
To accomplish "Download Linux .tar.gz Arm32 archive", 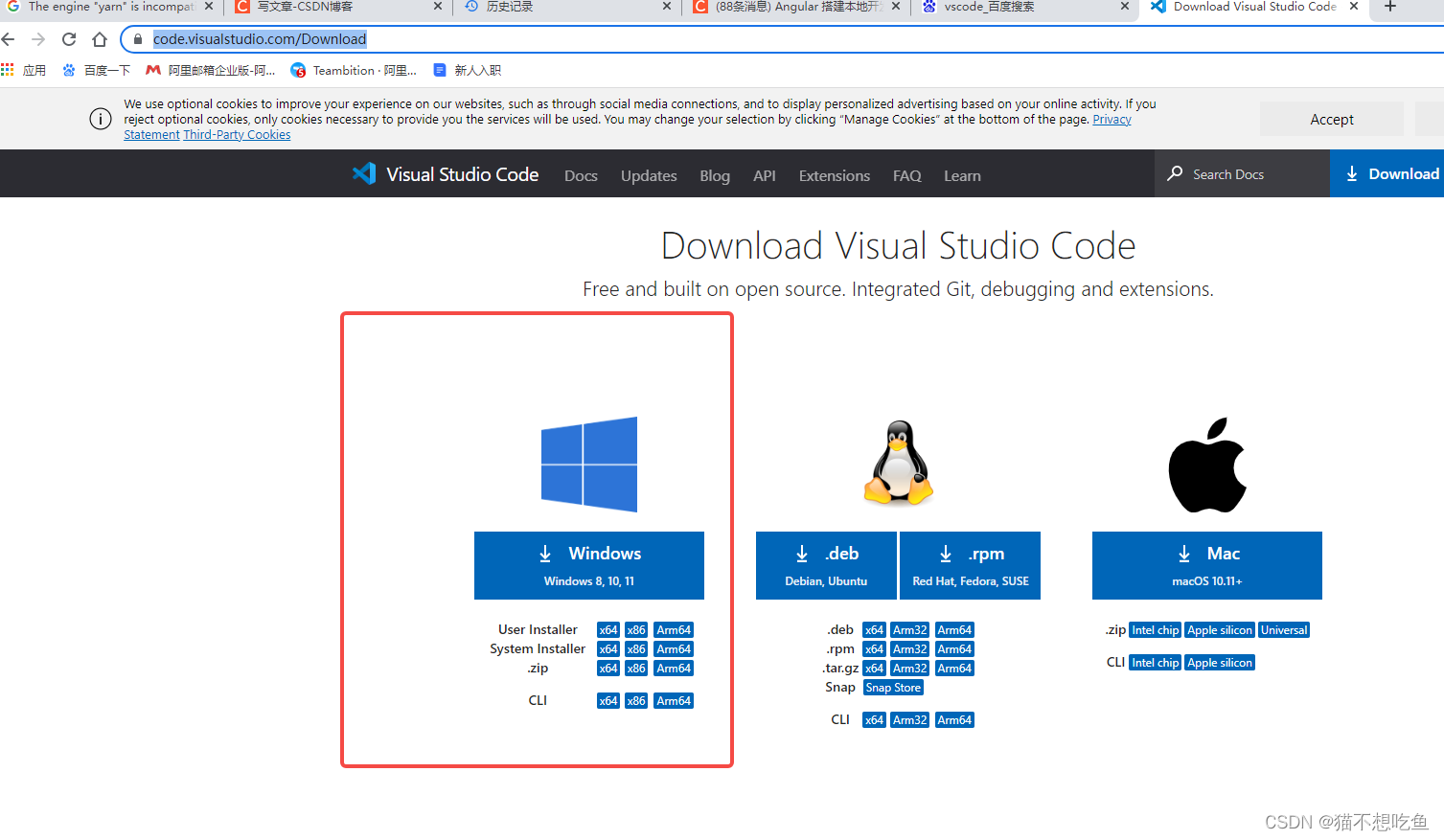I will 910,669.
